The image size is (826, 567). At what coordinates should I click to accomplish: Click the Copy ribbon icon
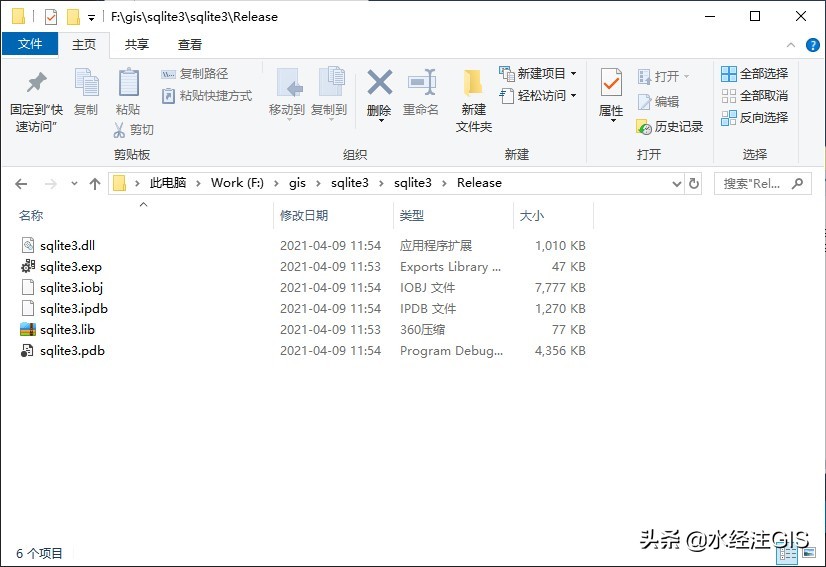tap(86, 83)
